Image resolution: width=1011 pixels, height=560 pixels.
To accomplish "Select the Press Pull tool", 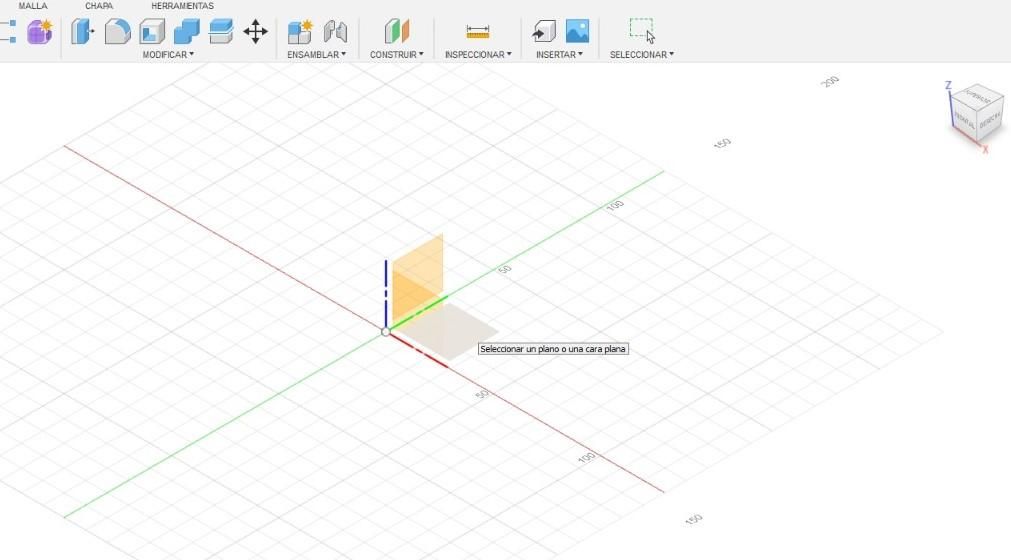I will click(x=82, y=31).
